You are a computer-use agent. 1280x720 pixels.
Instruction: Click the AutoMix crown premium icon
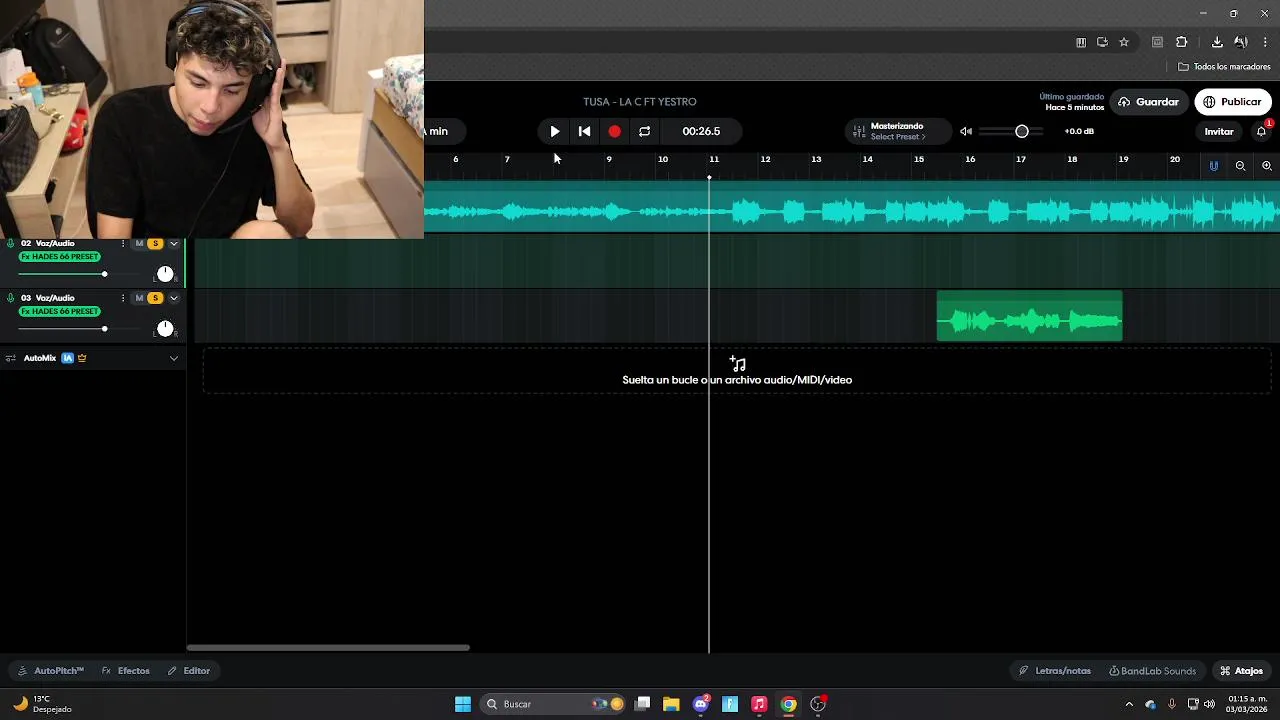point(82,358)
